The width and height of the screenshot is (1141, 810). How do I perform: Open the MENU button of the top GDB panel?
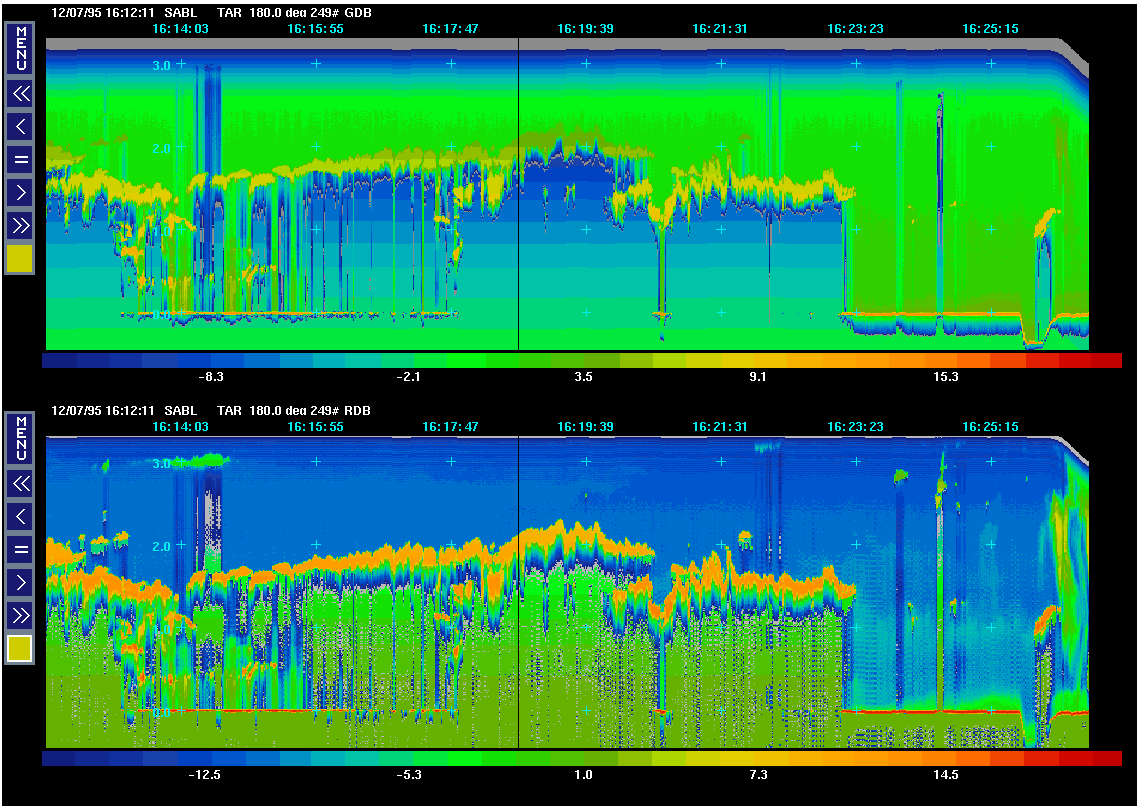pos(20,48)
